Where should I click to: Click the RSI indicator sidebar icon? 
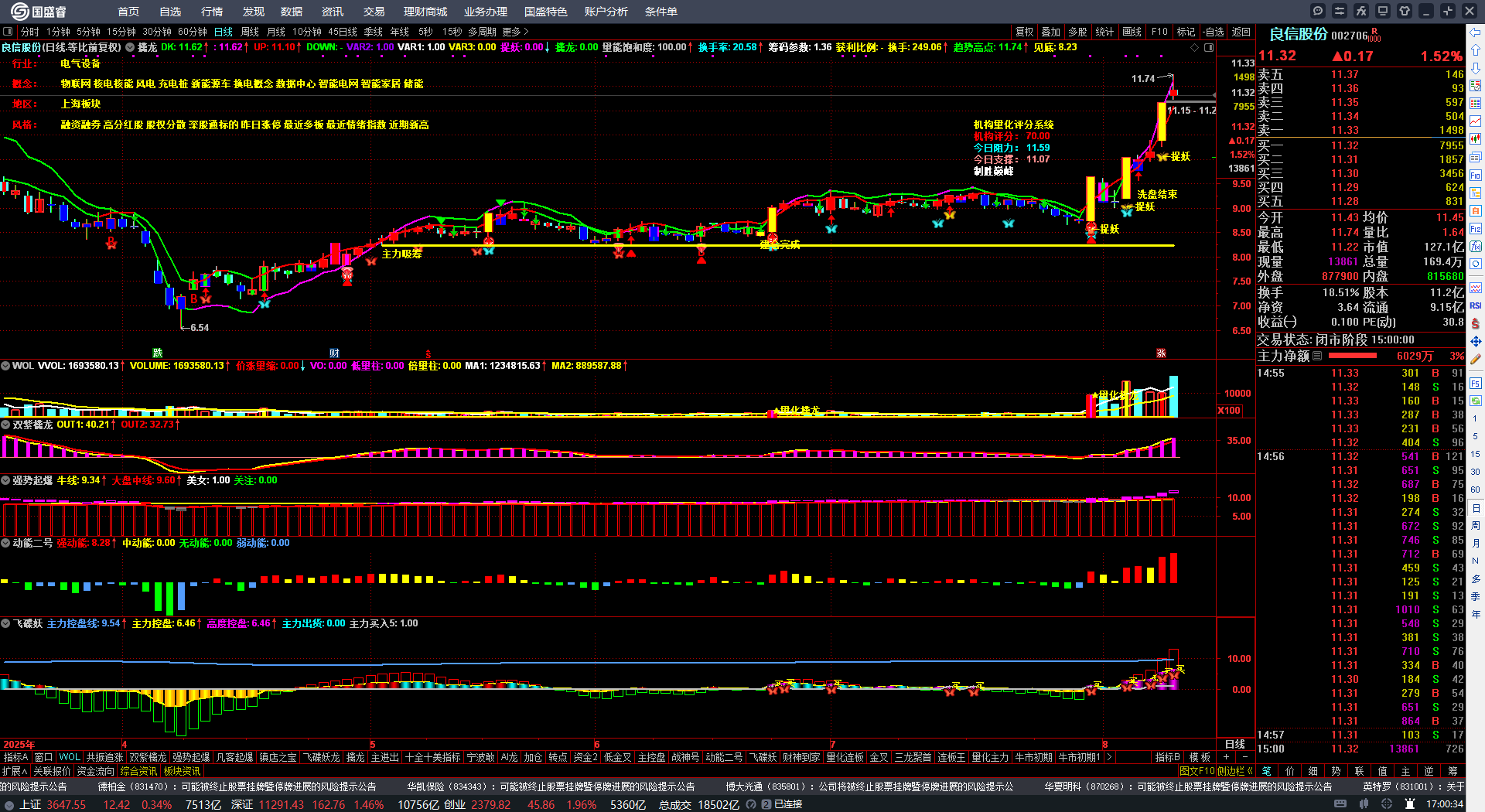[1476, 305]
